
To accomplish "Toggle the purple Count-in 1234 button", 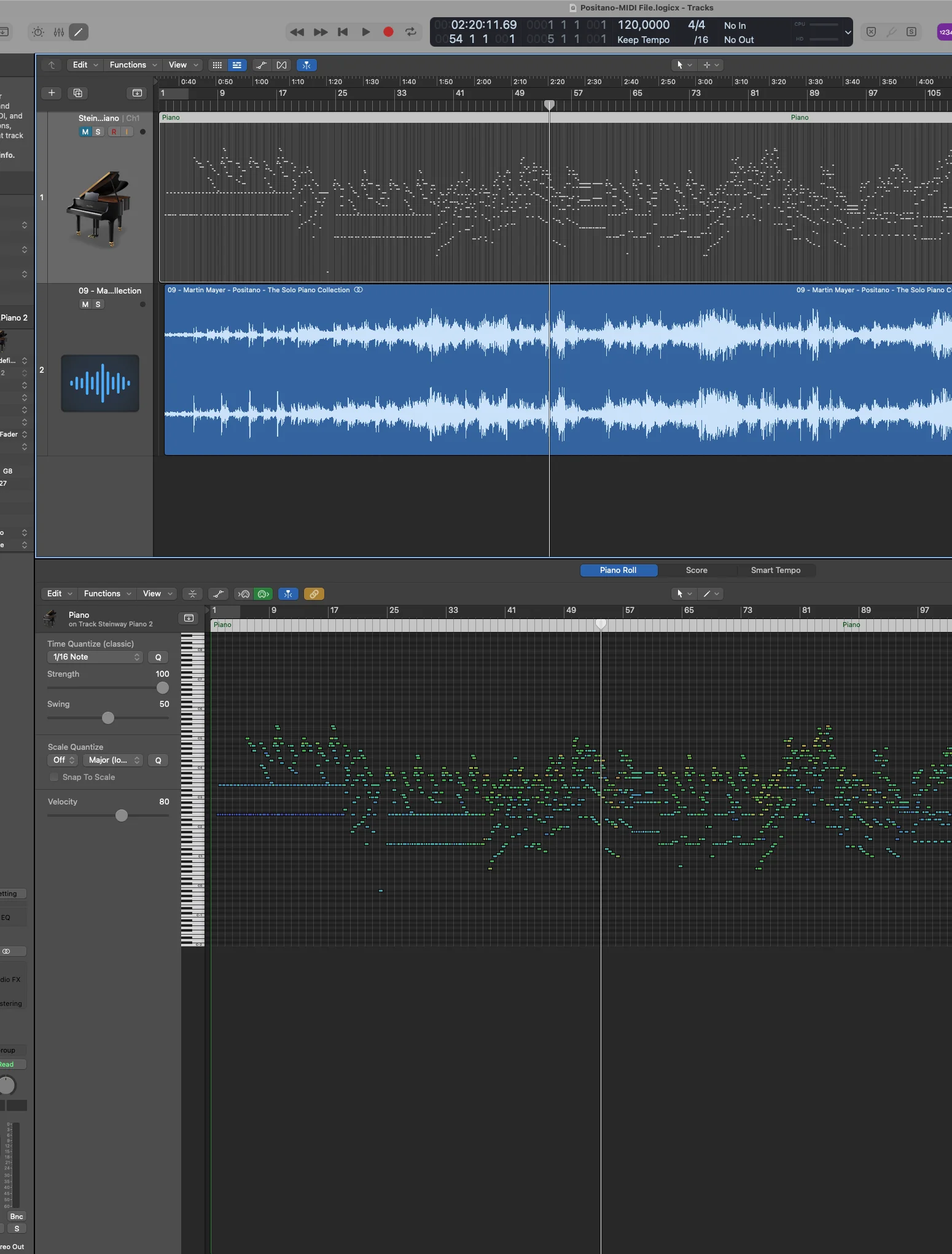I will 945,32.
